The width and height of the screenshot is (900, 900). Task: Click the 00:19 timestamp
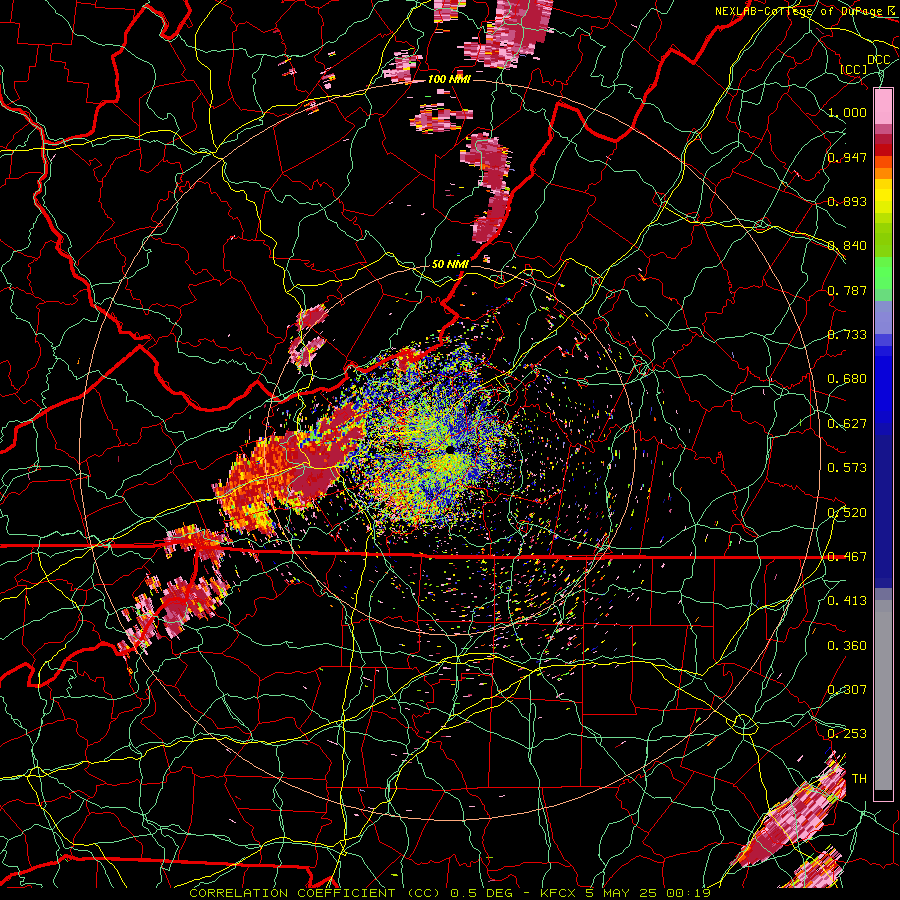point(688,893)
